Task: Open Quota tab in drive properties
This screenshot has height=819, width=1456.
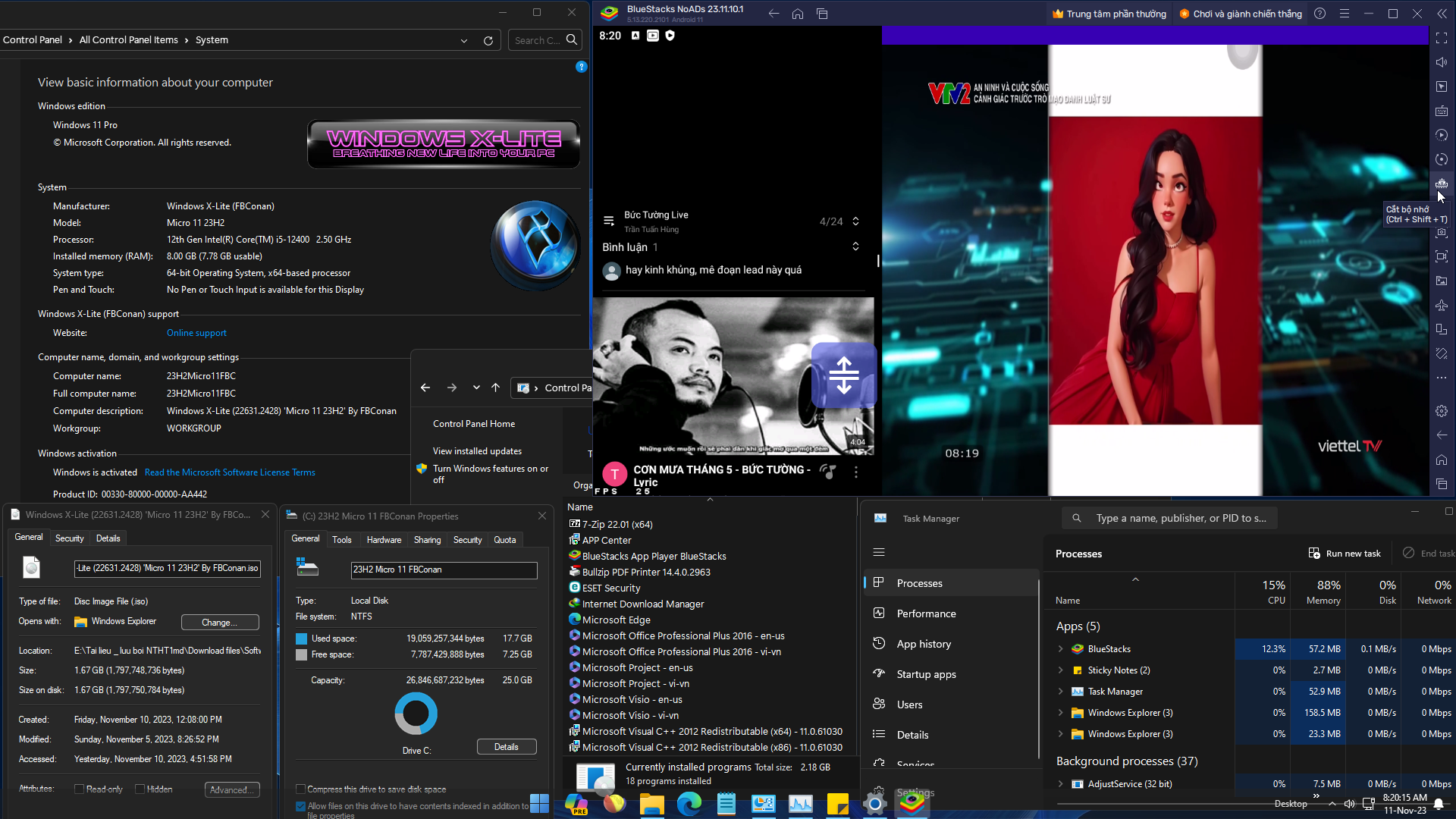Action: [x=505, y=540]
